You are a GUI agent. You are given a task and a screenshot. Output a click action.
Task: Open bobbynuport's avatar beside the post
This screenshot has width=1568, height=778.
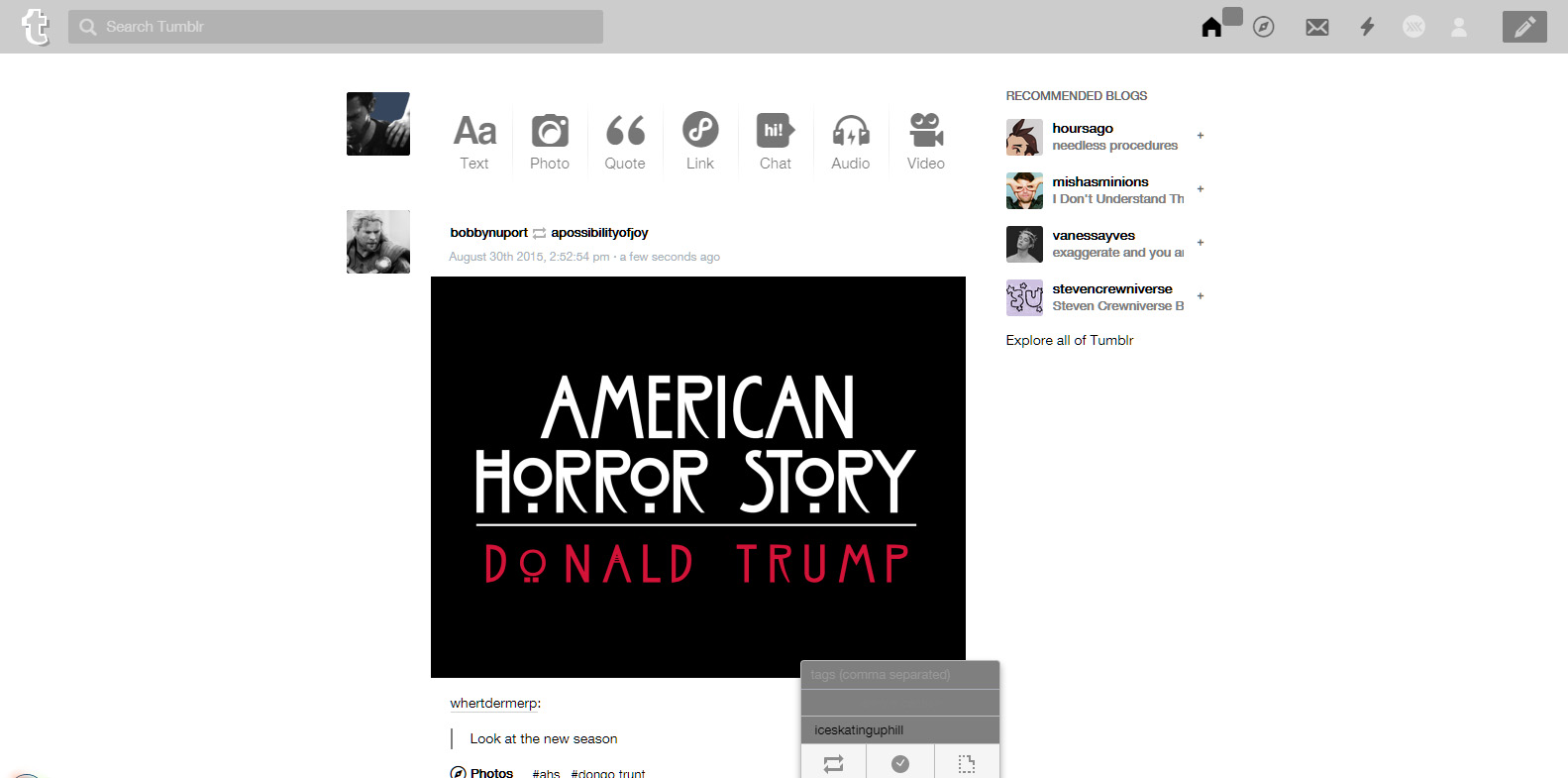[x=378, y=242]
